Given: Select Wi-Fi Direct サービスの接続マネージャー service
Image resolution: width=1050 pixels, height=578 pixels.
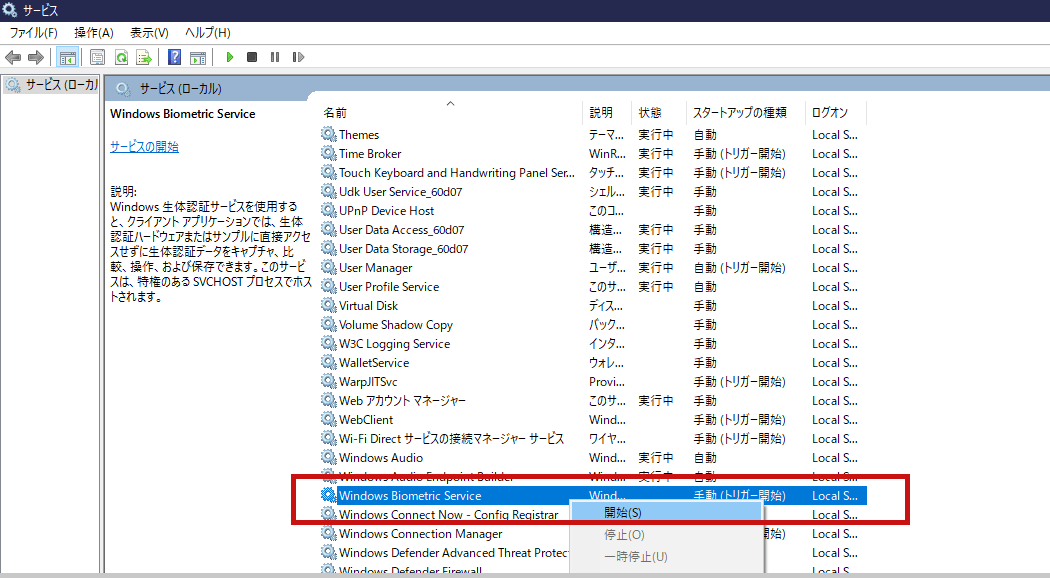Looking at the screenshot, I should click(x=593, y=439).
